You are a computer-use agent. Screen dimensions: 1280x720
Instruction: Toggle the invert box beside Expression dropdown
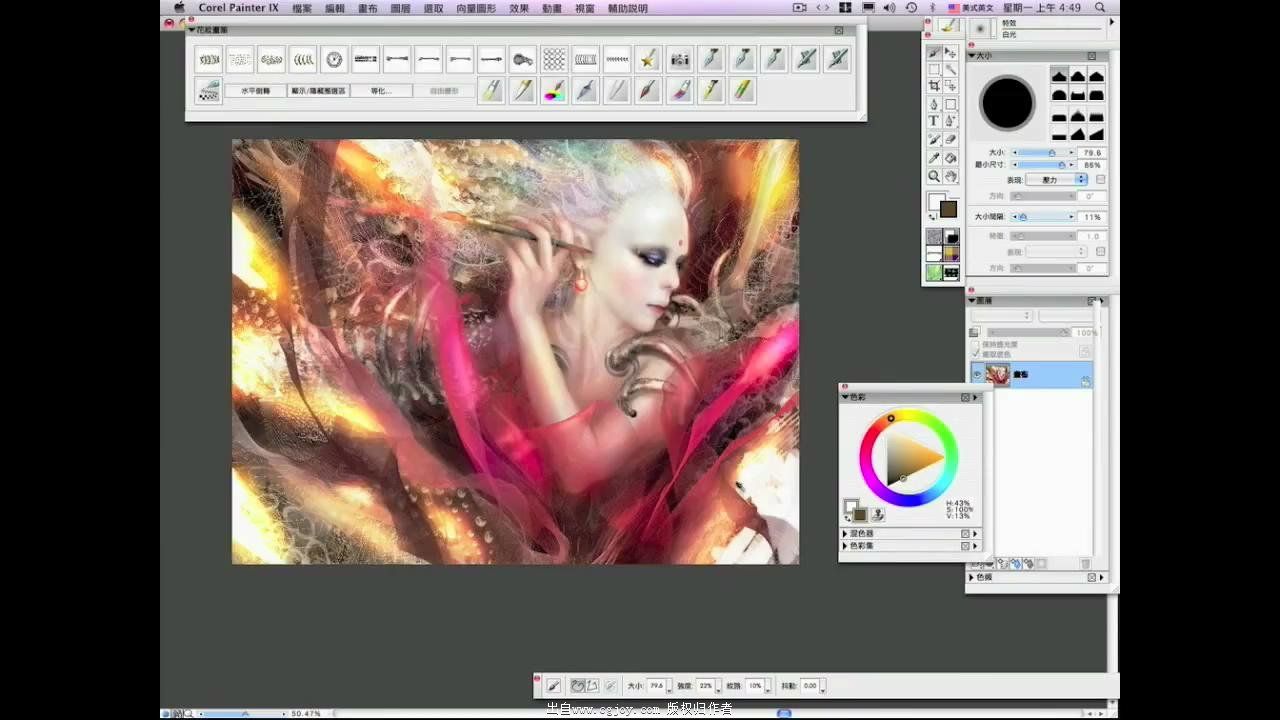click(x=1100, y=179)
